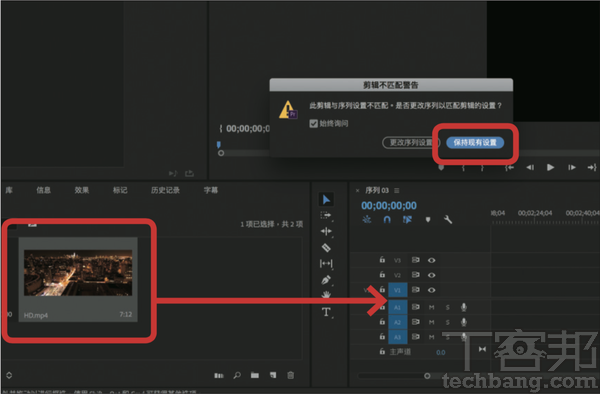This screenshot has height=394, width=600.
Task: Open timeline wrench display settings
Action: tap(448, 220)
